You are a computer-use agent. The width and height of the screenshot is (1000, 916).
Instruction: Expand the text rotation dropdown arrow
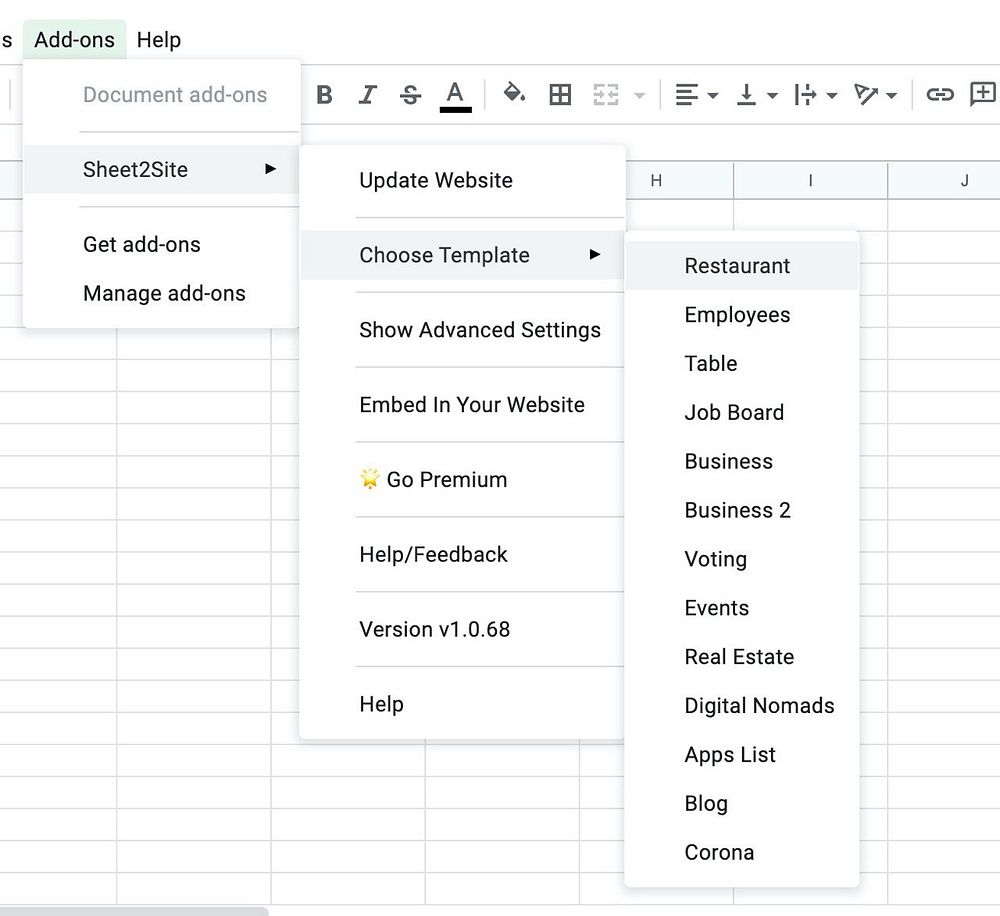892,96
